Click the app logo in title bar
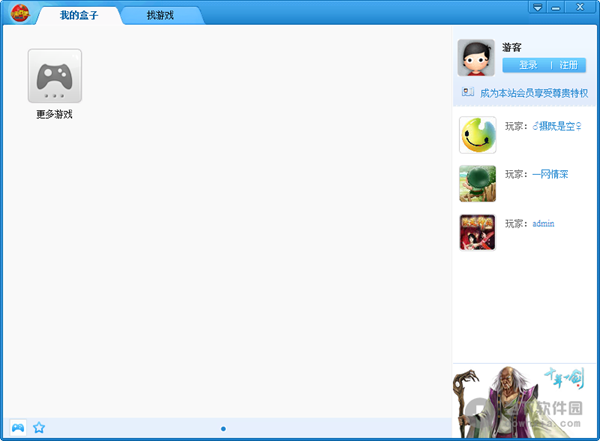Viewport: 600px width, 441px height. 20,13
